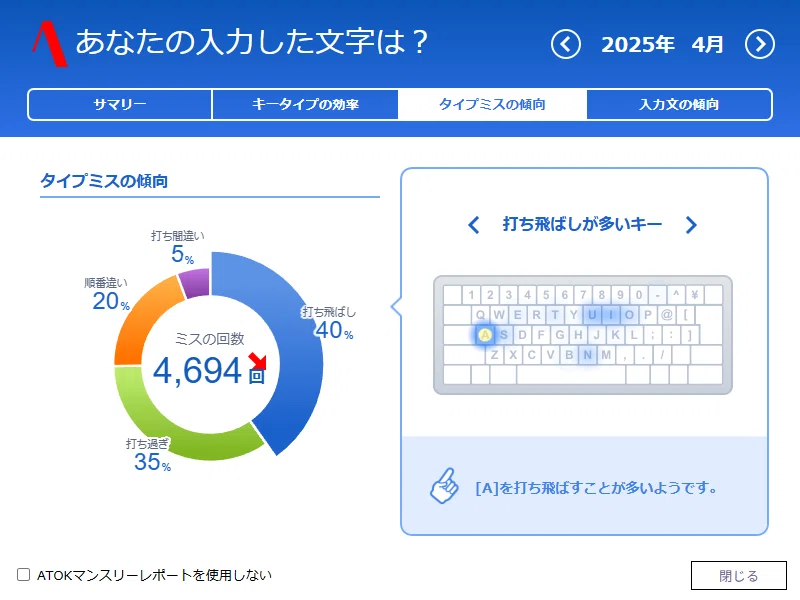Click the N key on keyboard diagram
This screenshot has height=600, width=800.
click(588, 355)
